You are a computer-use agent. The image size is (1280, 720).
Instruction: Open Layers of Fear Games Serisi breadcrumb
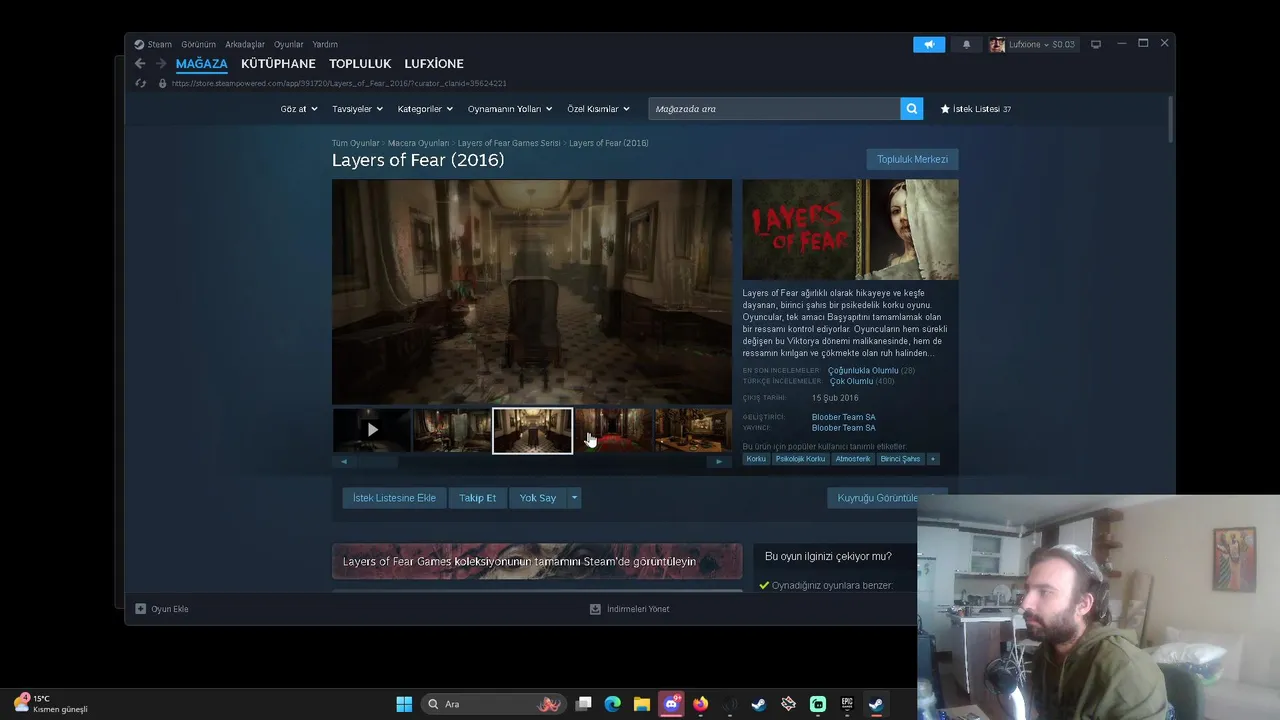point(509,143)
